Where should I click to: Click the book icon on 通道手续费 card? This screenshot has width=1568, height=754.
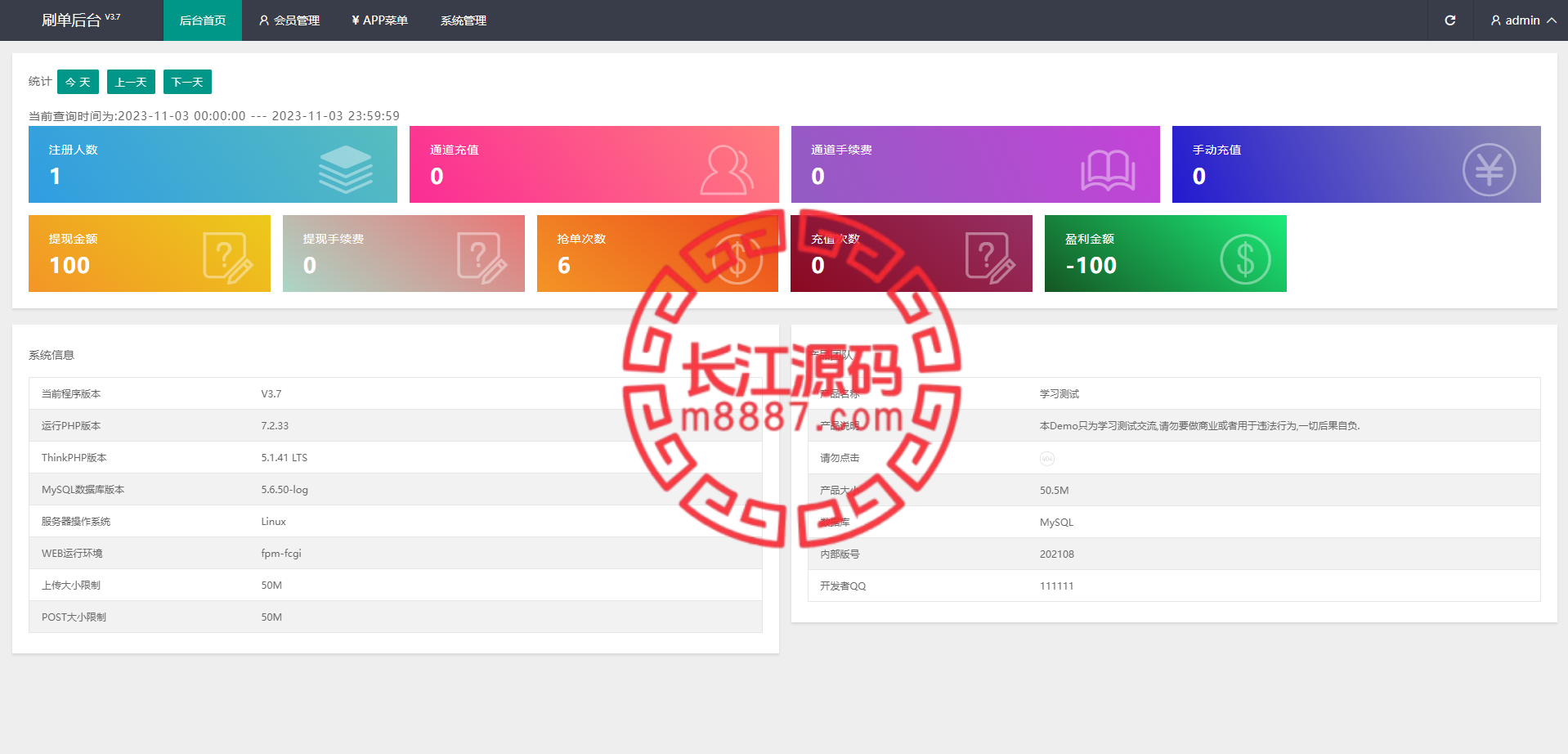tap(1108, 170)
